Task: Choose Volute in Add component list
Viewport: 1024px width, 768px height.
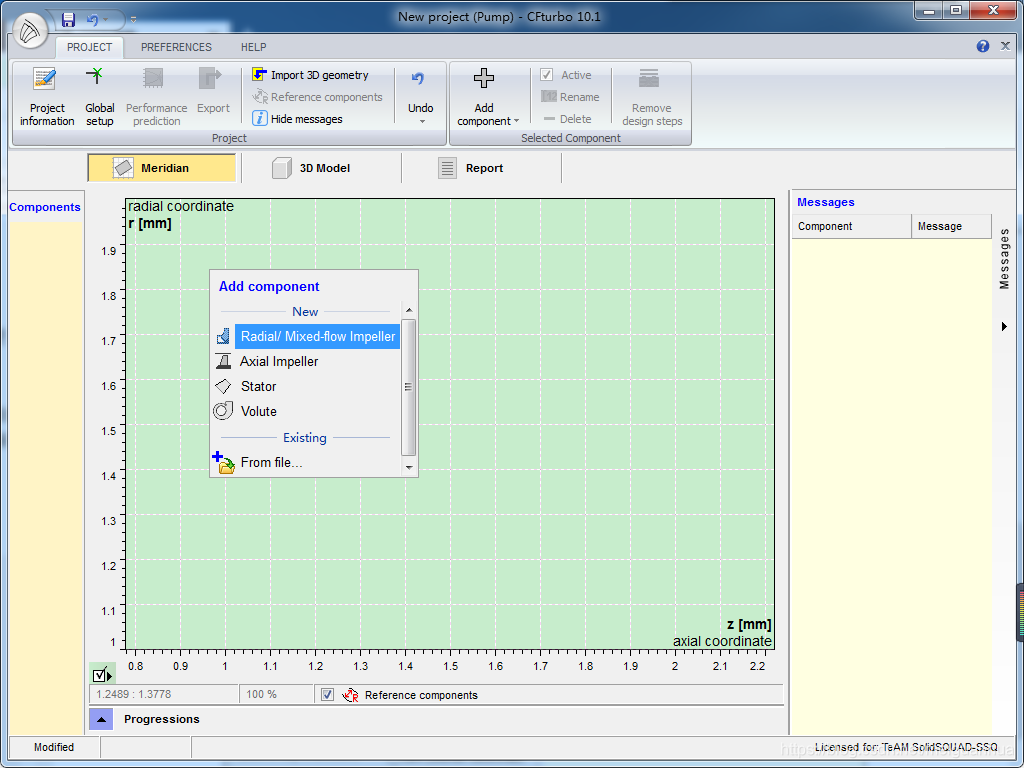Action: pyautogui.click(x=259, y=411)
